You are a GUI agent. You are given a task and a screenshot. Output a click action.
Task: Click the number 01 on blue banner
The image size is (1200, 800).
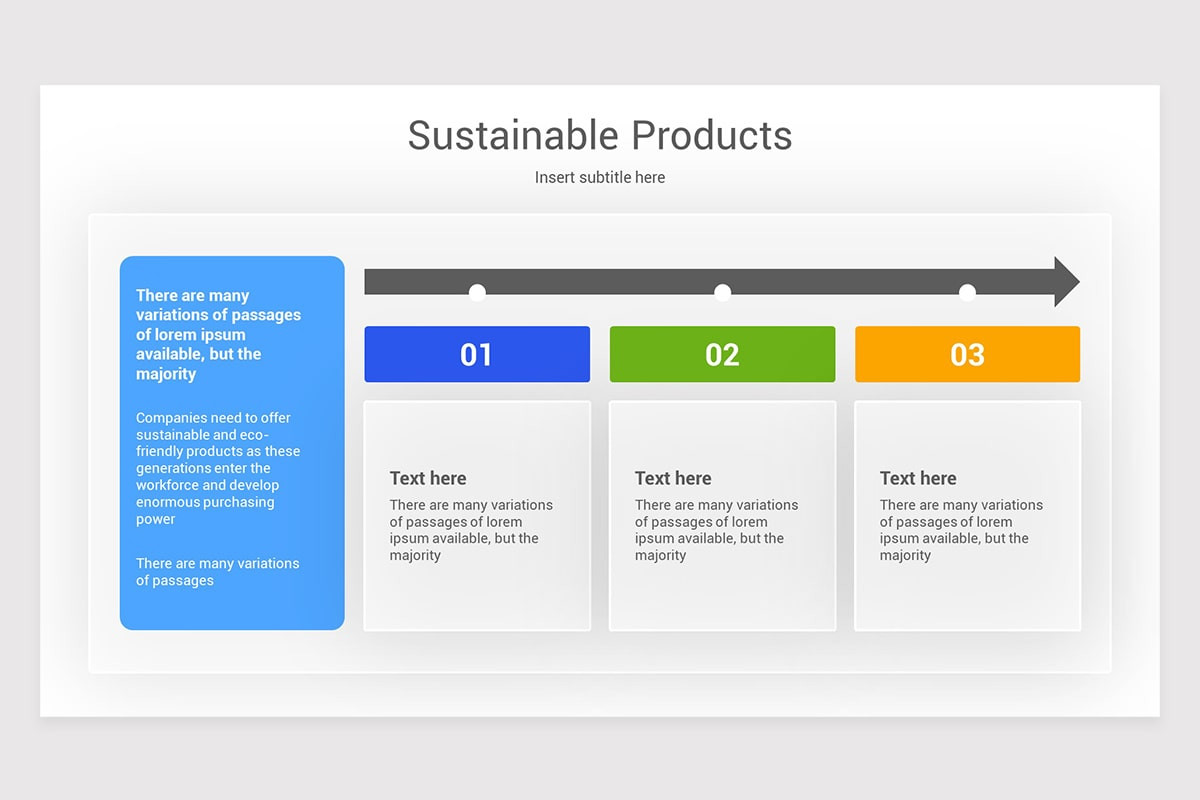click(x=477, y=354)
